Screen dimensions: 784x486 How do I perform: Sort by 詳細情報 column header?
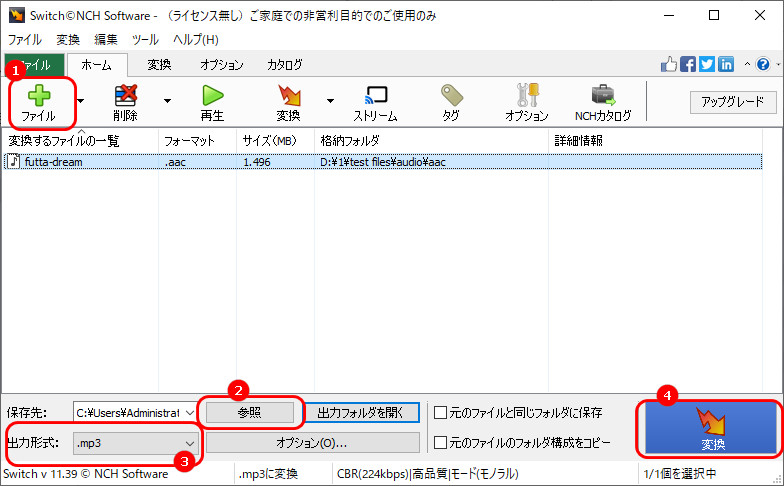click(655, 141)
